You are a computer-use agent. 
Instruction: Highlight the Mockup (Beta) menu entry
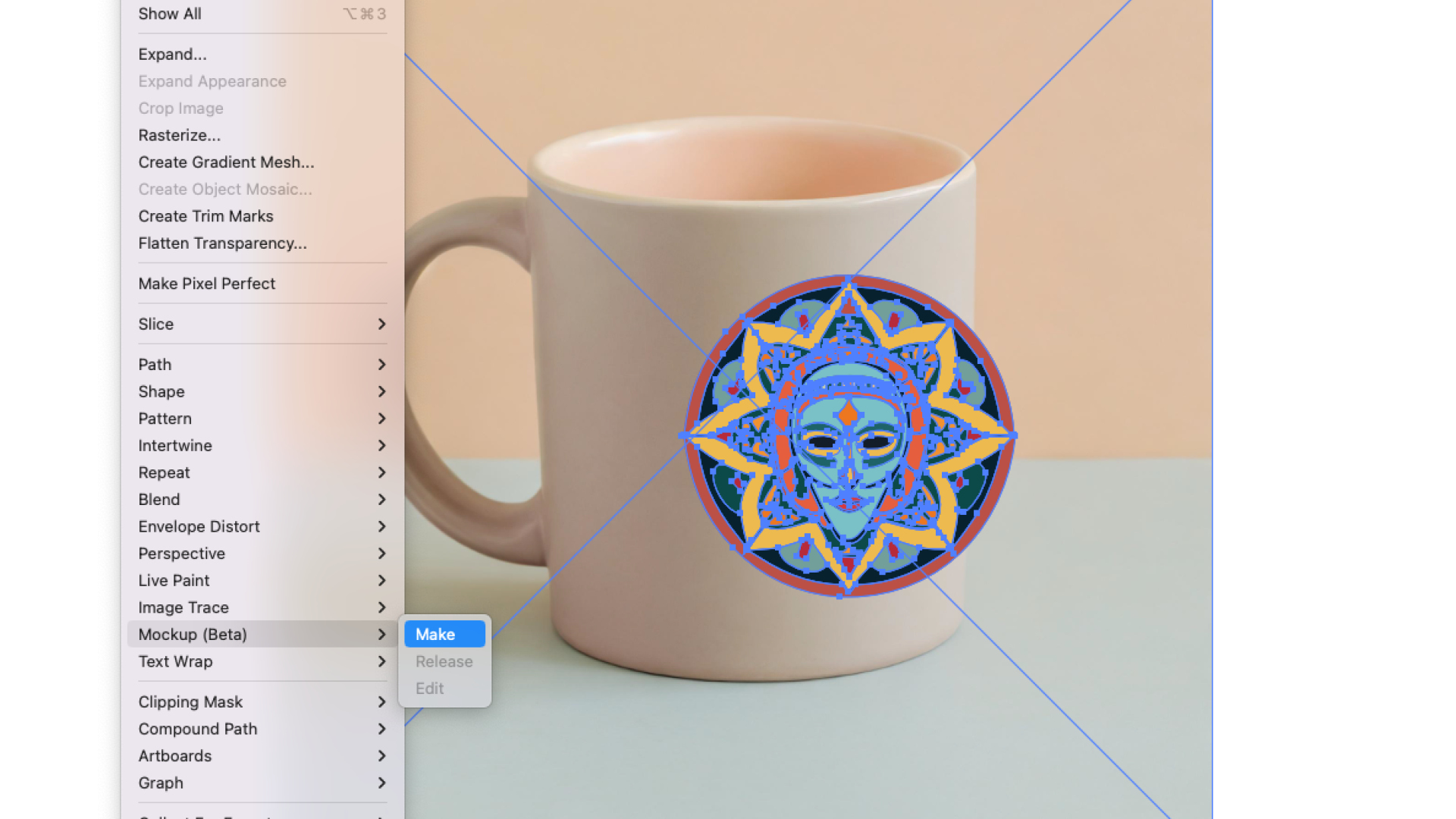tap(192, 634)
